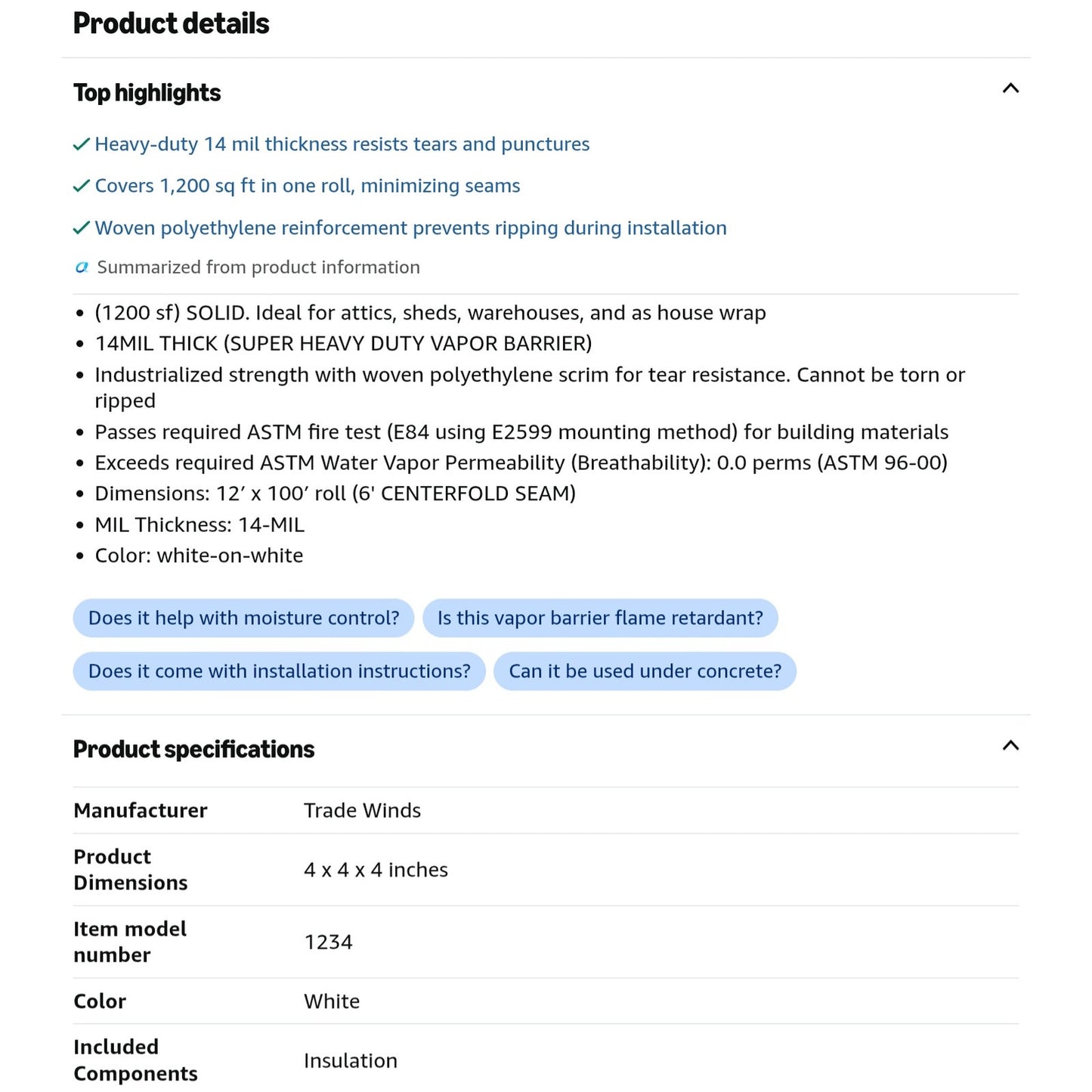Ask 'Does it help with moisture control?'

[243, 618]
